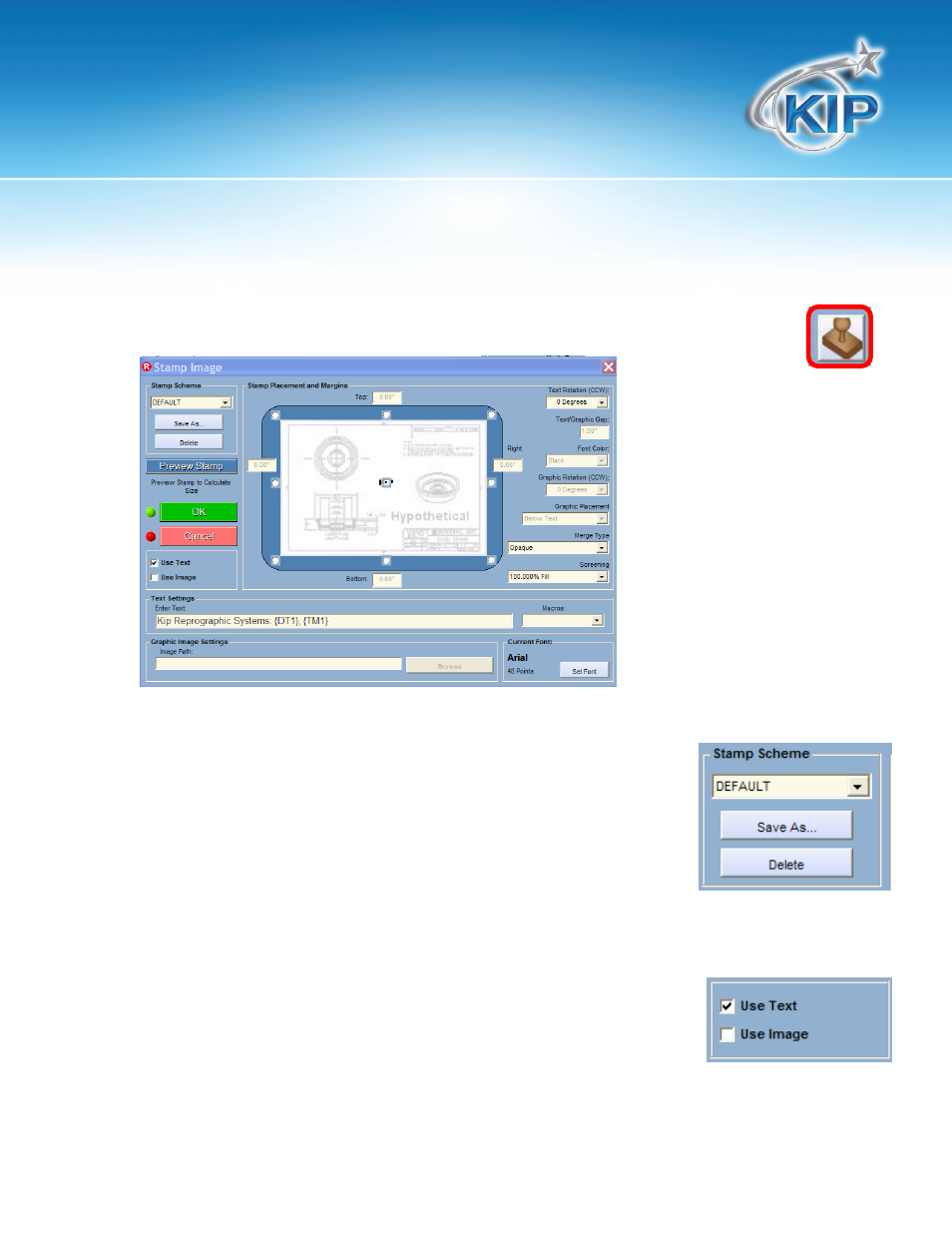Click the red Cancel button
The image size is (952, 1233).
(x=199, y=536)
